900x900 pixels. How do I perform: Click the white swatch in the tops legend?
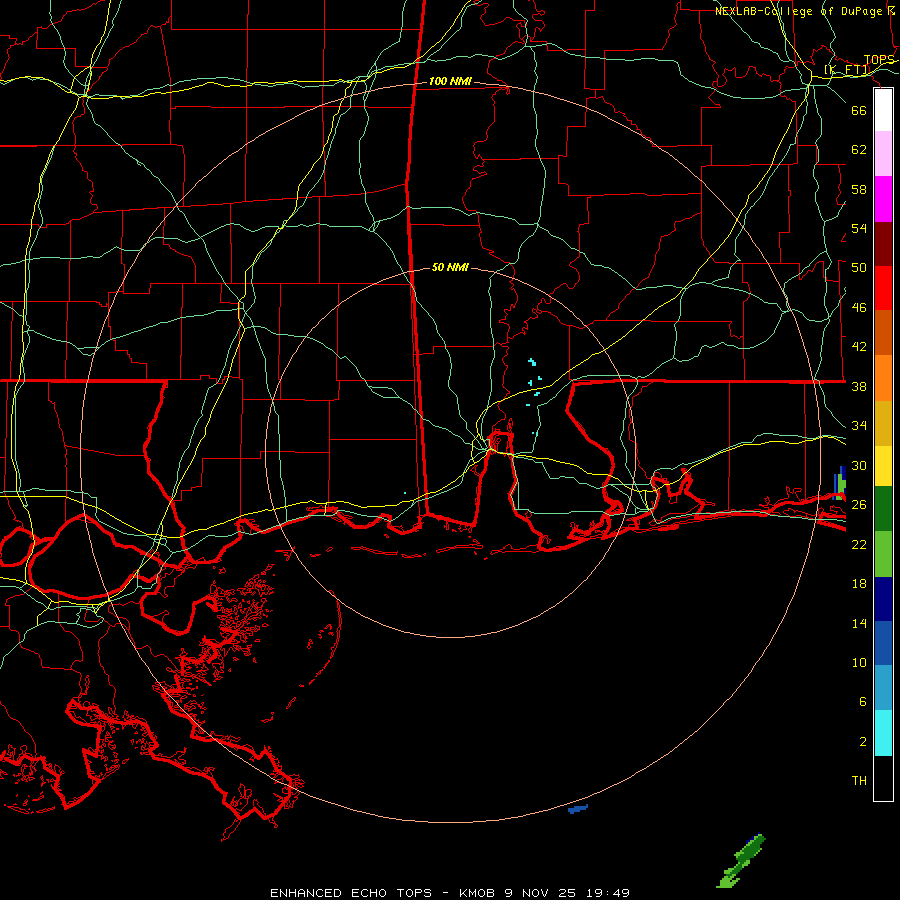pyautogui.click(x=883, y=110)
